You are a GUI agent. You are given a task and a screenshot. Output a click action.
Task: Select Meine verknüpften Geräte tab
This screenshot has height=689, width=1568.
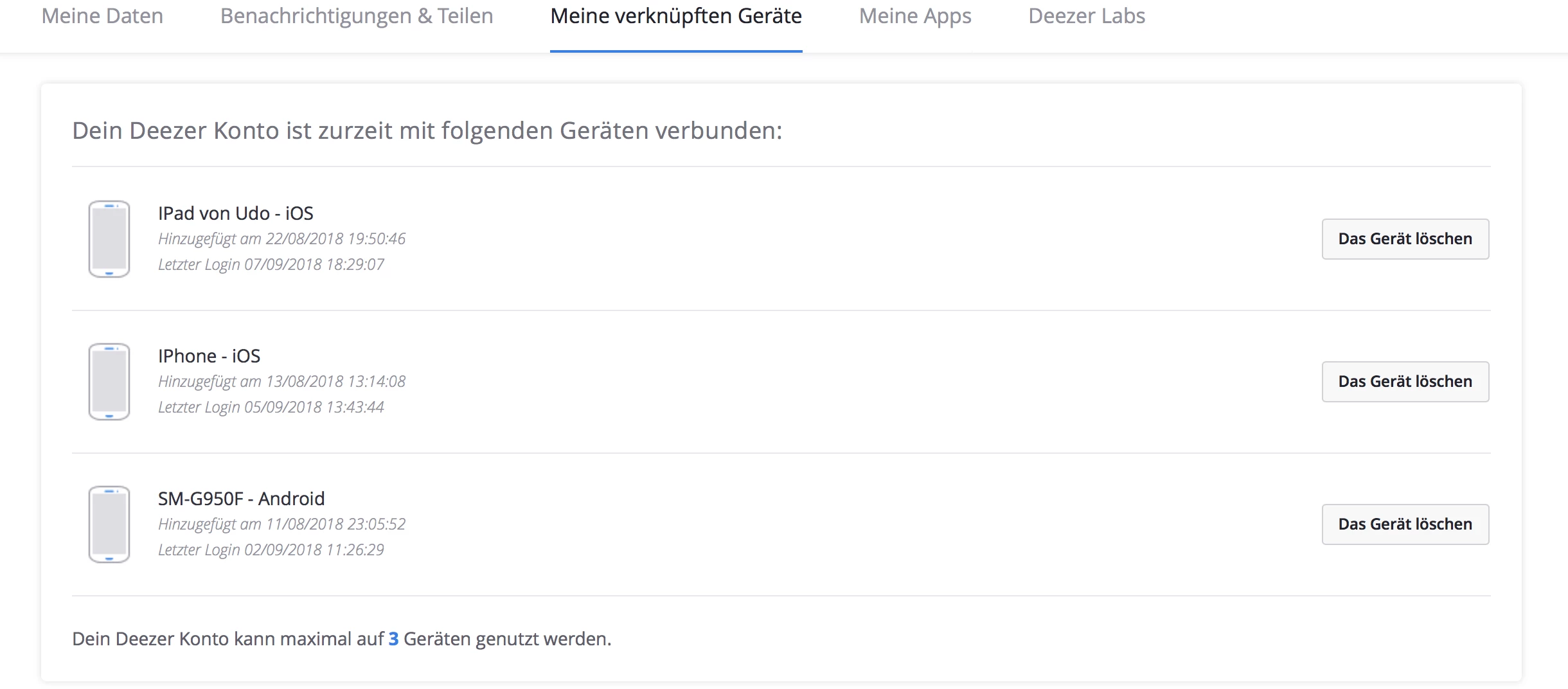tap(676, 16)
